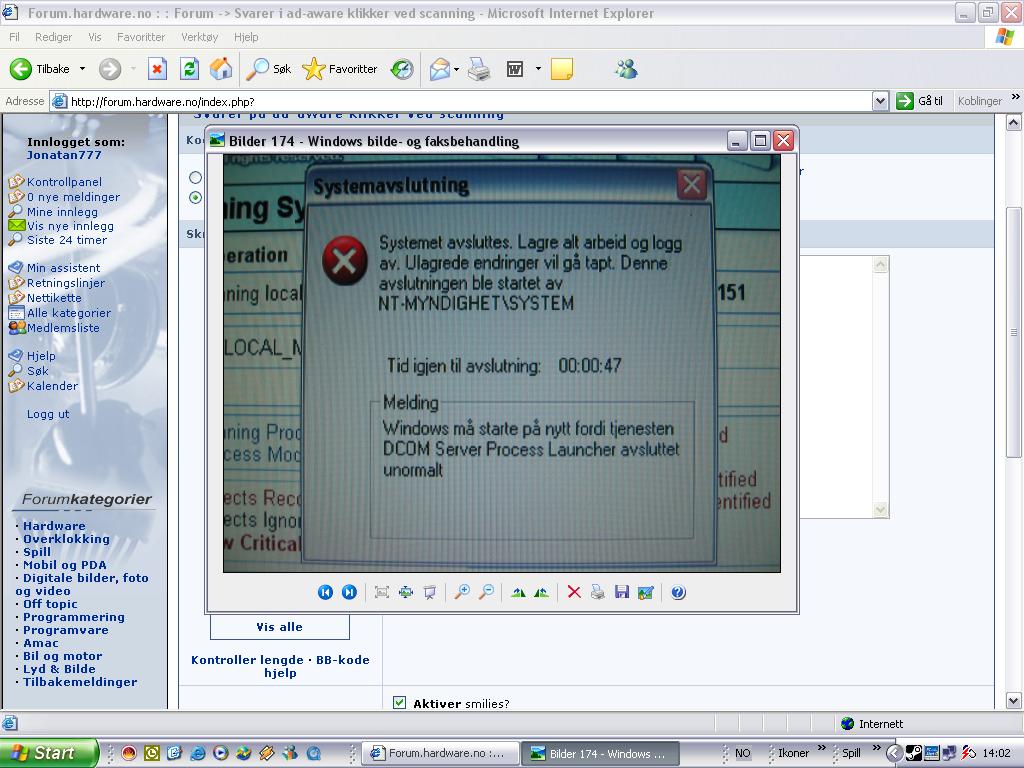Expand Spill toolbar chevron on taskbar
The height and width of the screenshot is (768, 1024).
point(876,748)
